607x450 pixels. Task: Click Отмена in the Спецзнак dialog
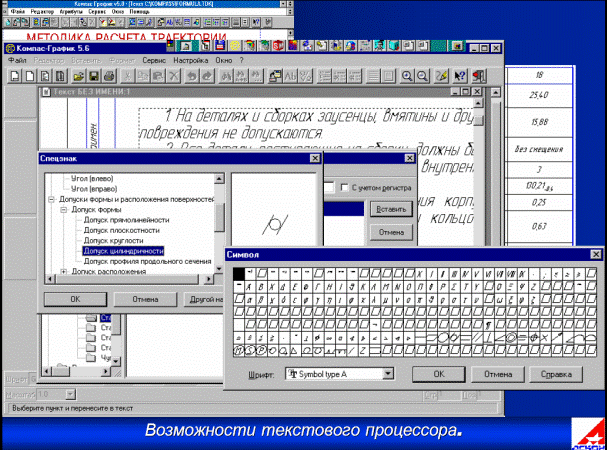(x=145, y=299)
